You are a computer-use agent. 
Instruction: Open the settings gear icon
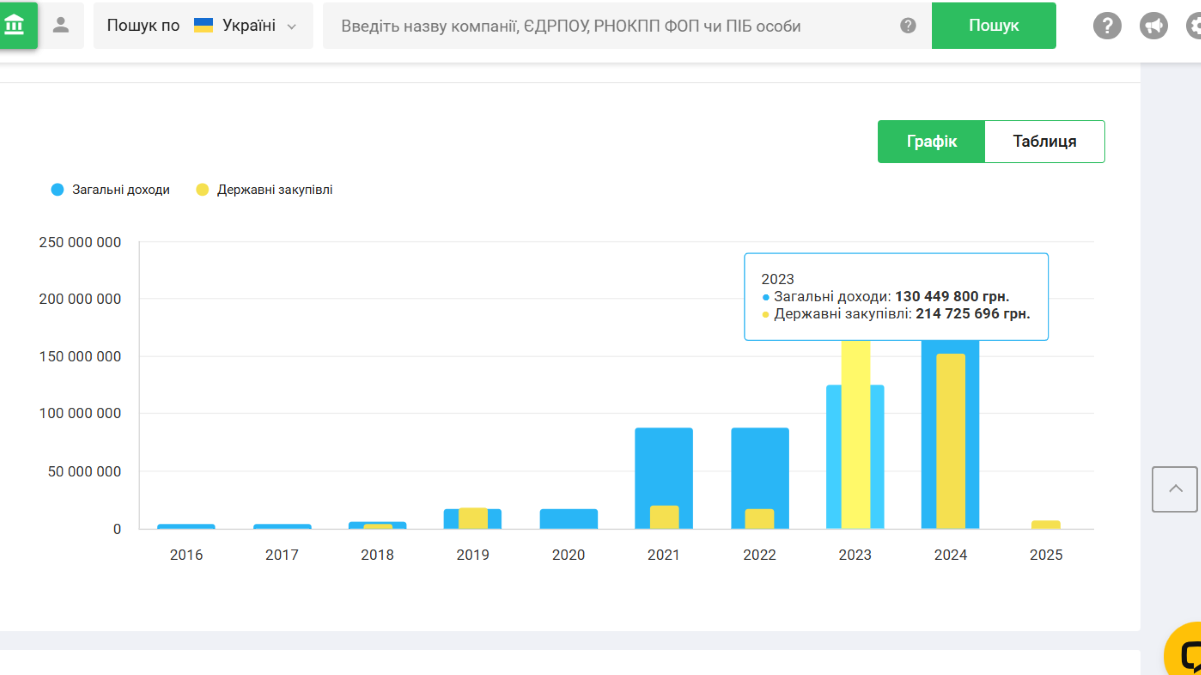(x=1193, y=26)
